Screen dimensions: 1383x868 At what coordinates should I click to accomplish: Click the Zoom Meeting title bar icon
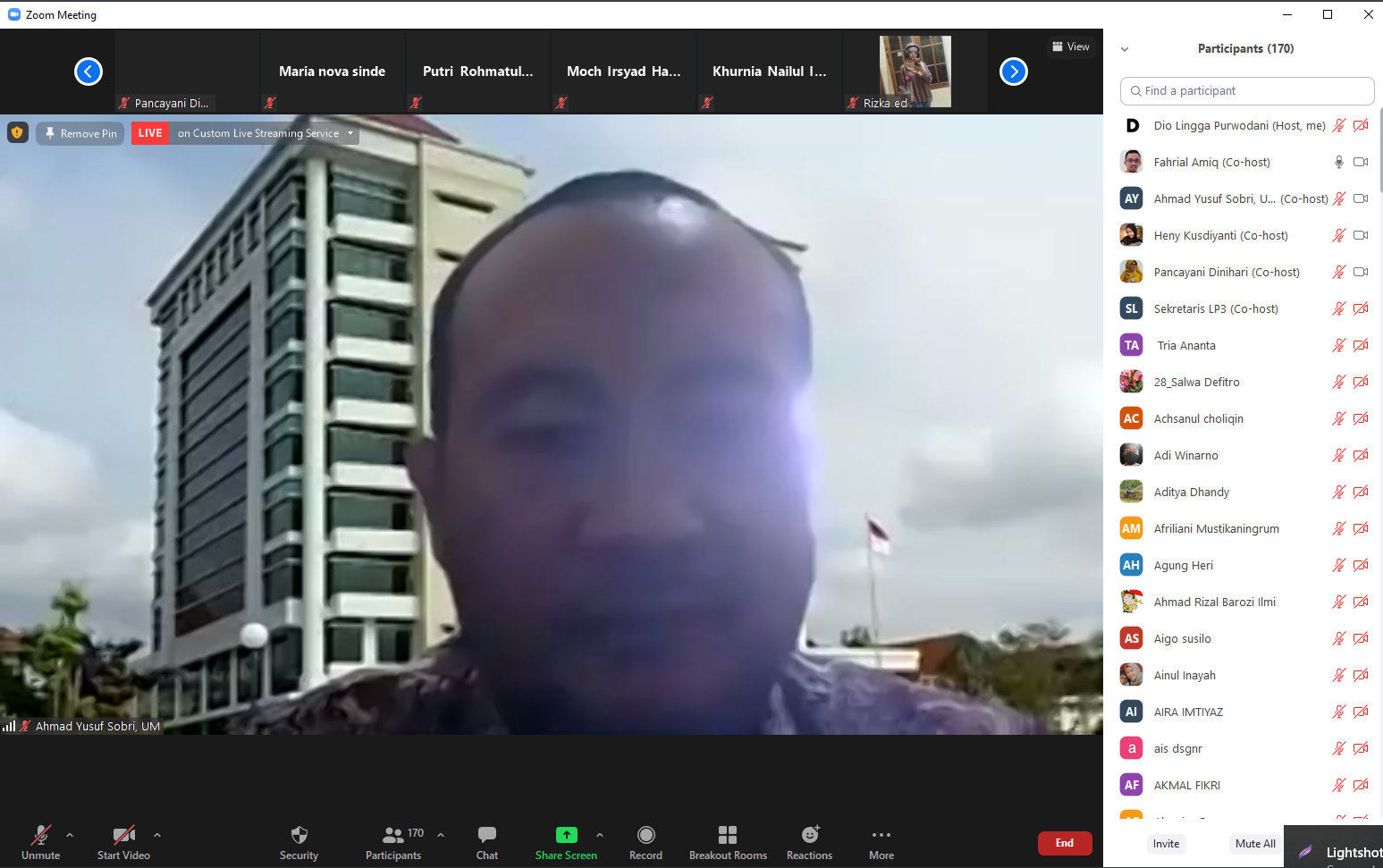click(x=14, y=14)
